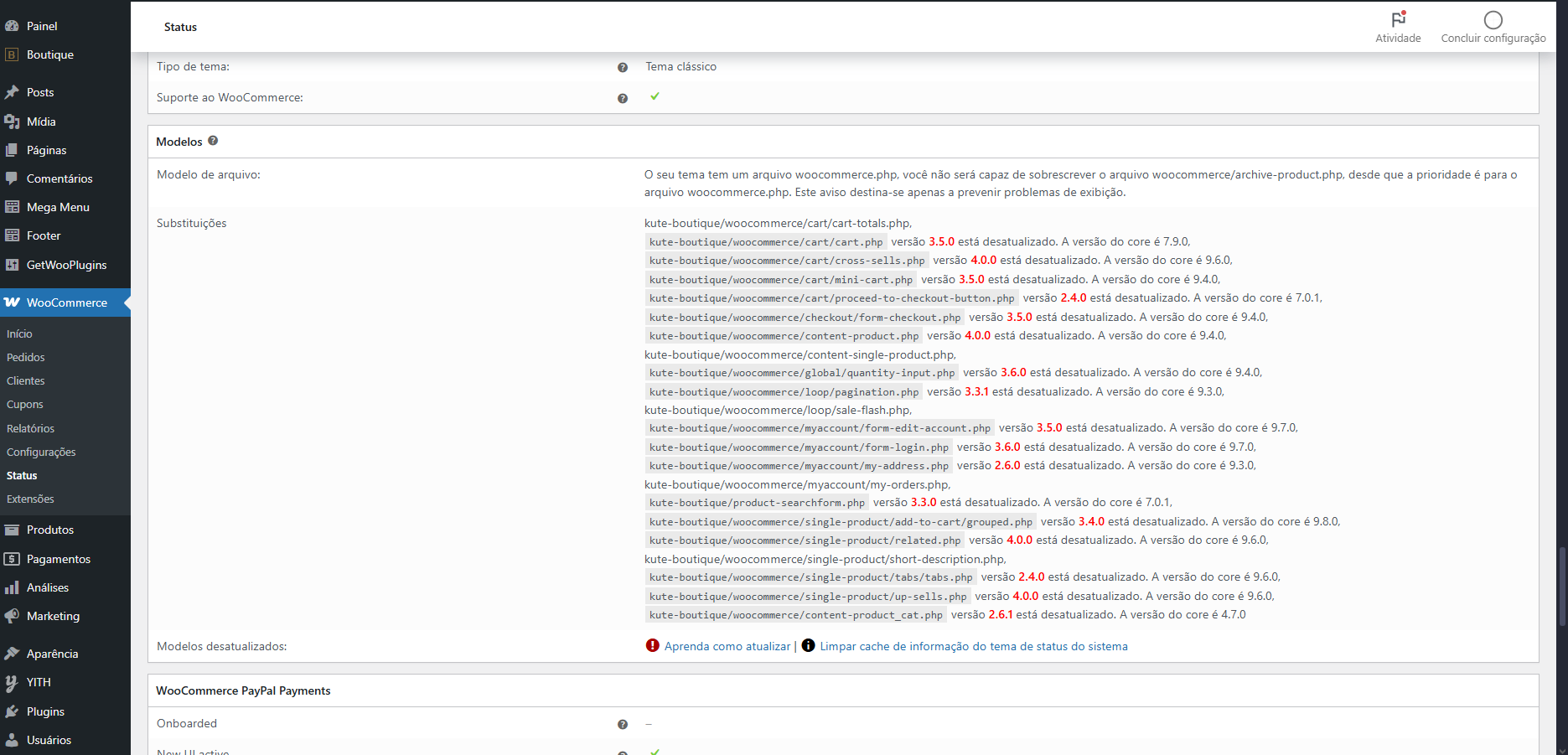Click the myaccount/form-login.php path

point(799,447)
